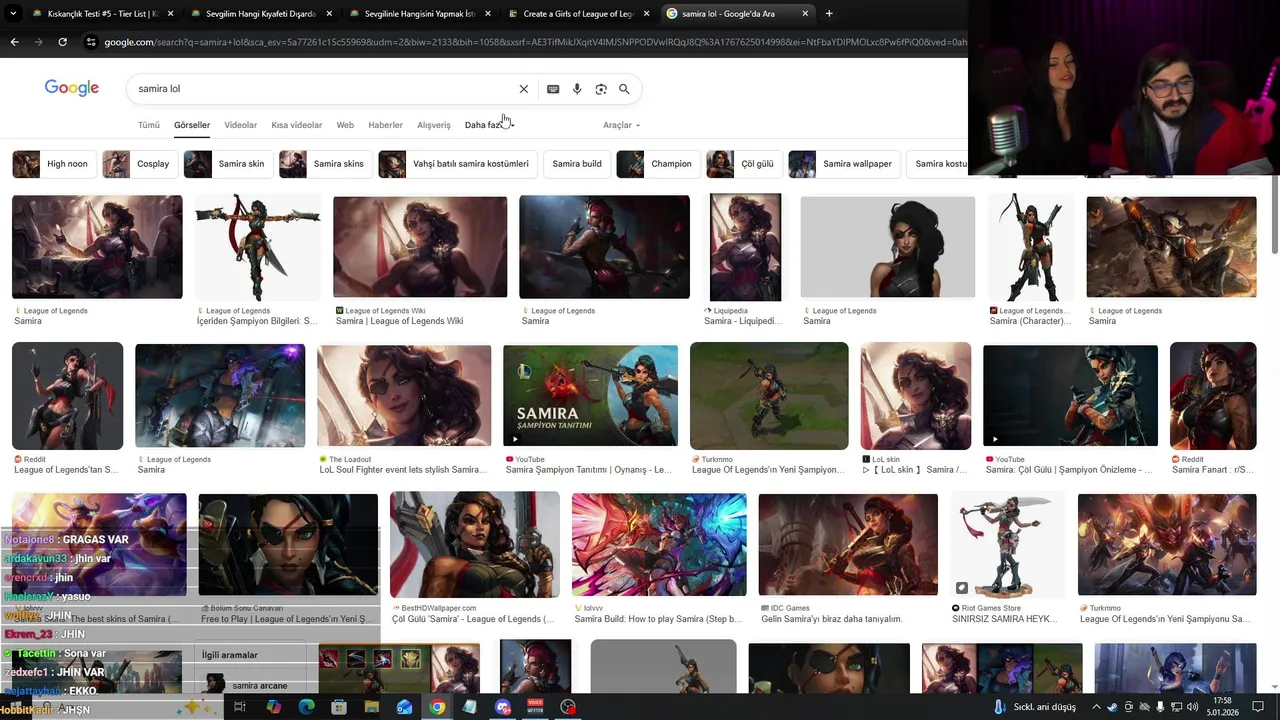
Task: Click the 'High noon' suggestion chip
Action: tap(55, 164)
